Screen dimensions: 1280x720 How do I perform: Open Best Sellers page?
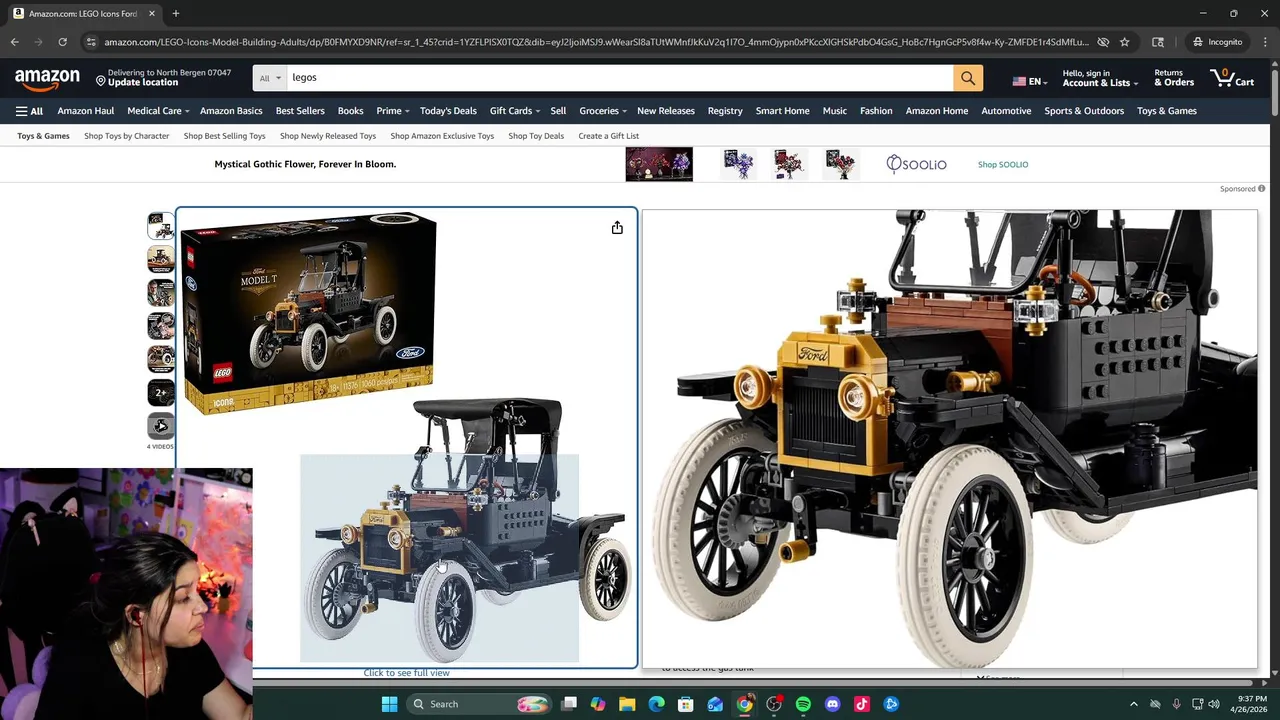(x=300, y=111)
